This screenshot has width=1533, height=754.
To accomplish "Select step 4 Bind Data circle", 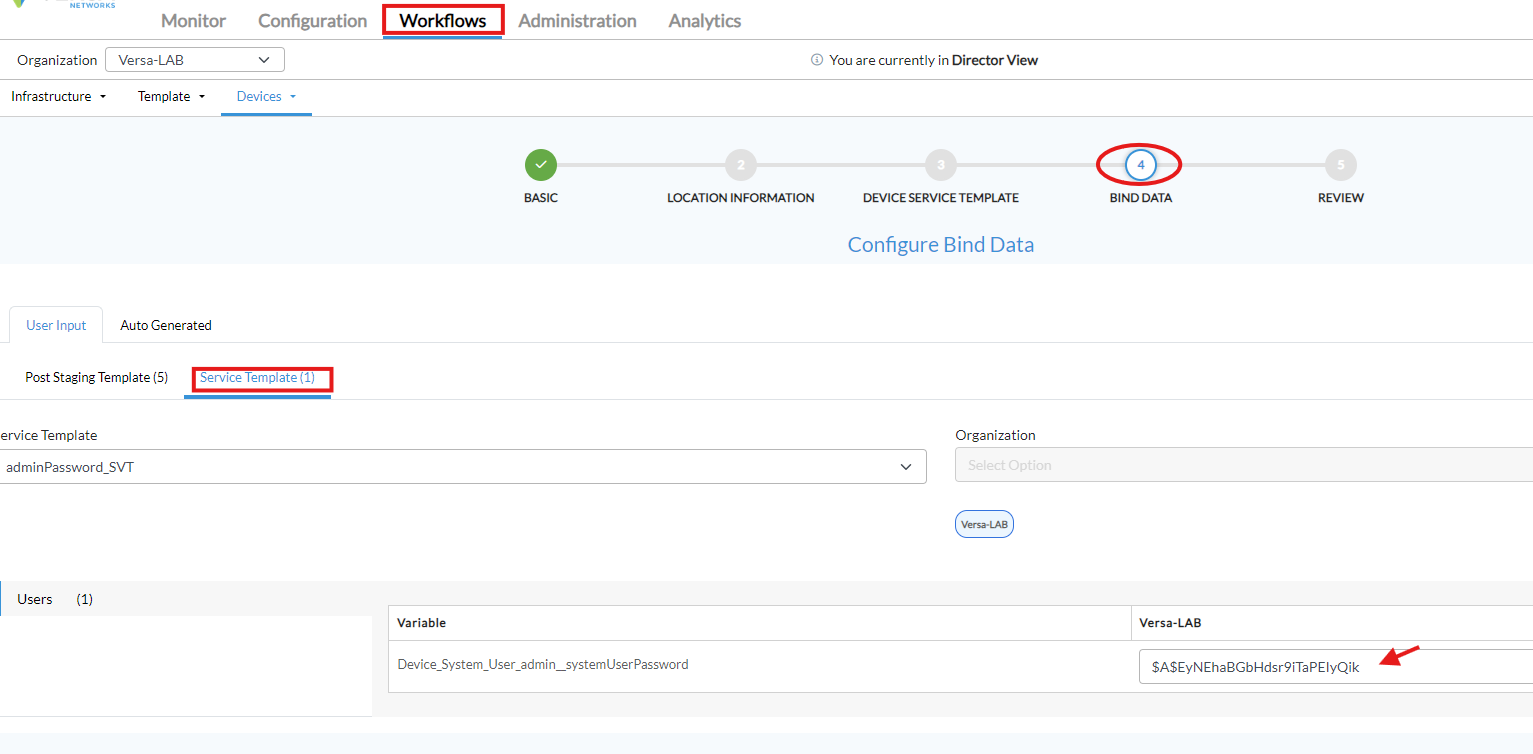I will (1141, 165).
